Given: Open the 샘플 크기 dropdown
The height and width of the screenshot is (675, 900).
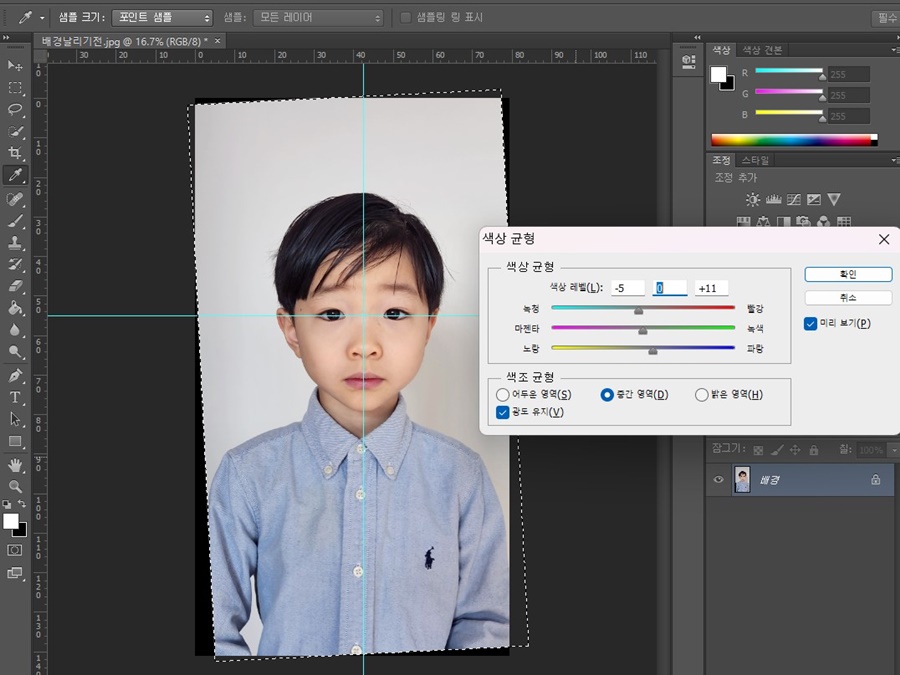Looking at the screenshot, I should [x=162, y=18].
